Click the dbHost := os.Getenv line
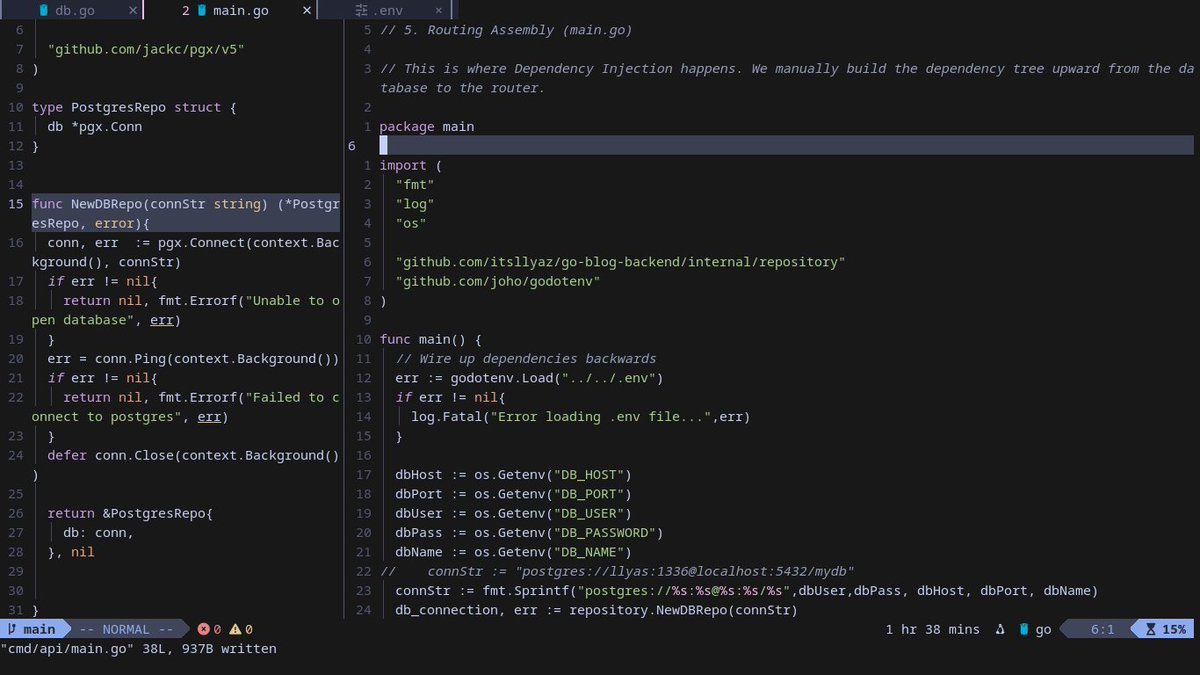The image size is (1200, 675). pyautogui.click(x=513, y=474)
